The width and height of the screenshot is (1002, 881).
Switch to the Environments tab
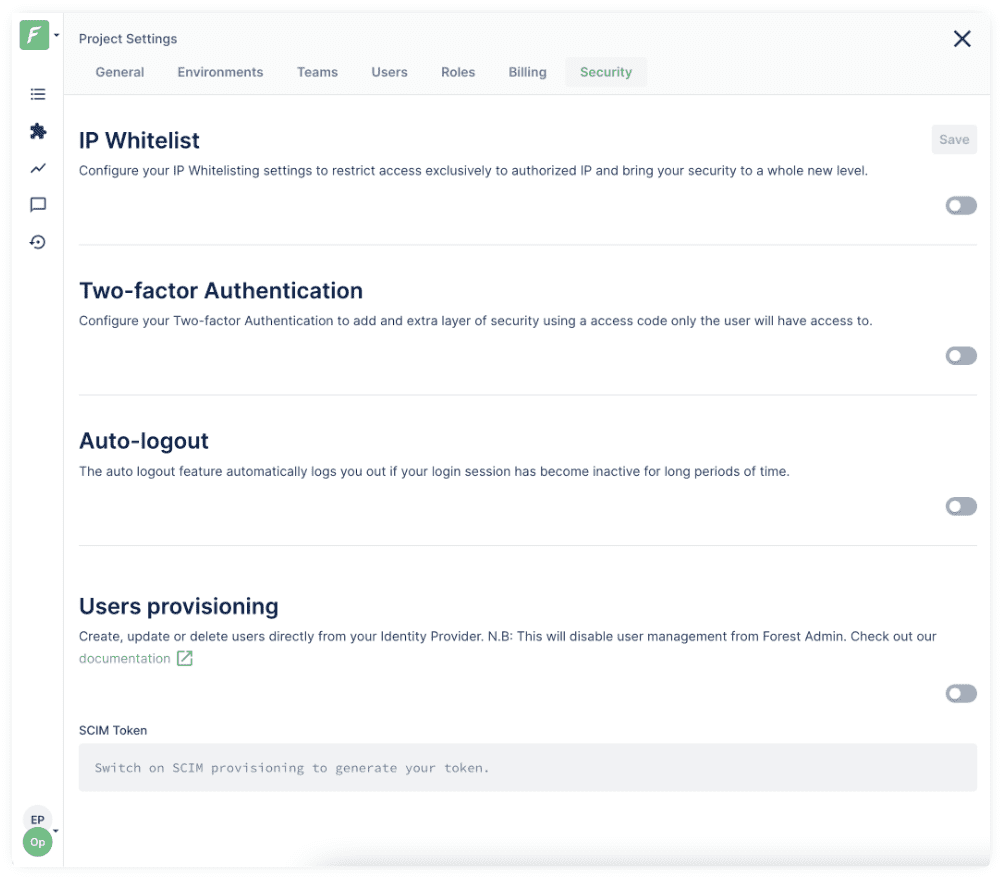pyautogui.click(x=220, y=72)
